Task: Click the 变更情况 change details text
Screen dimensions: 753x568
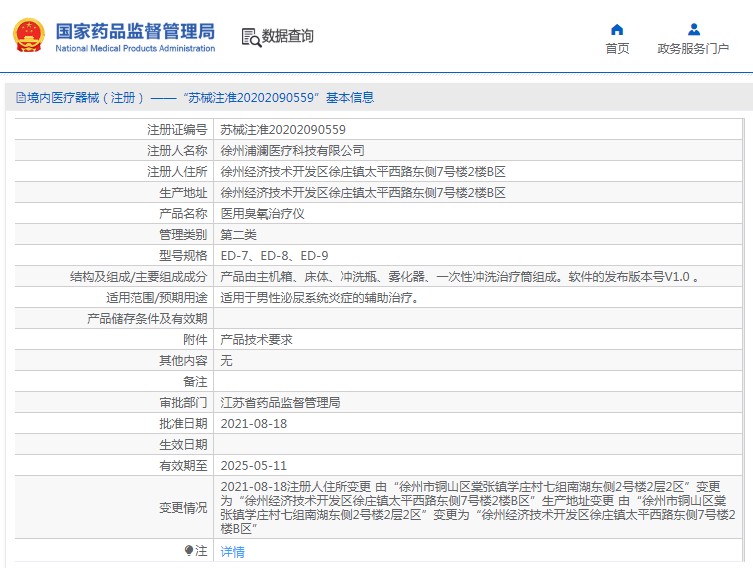Action: 478,508
